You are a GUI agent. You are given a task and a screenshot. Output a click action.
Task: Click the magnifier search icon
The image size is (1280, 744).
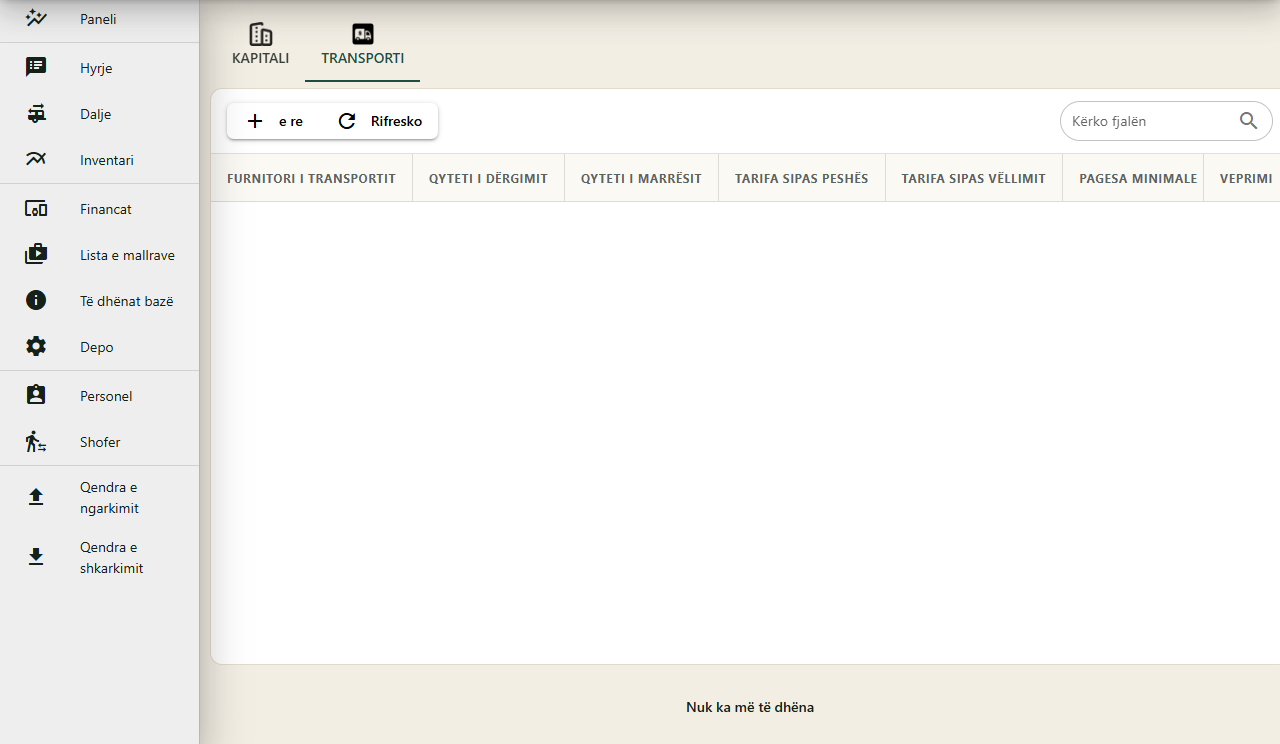click(x=1249, y=121)
